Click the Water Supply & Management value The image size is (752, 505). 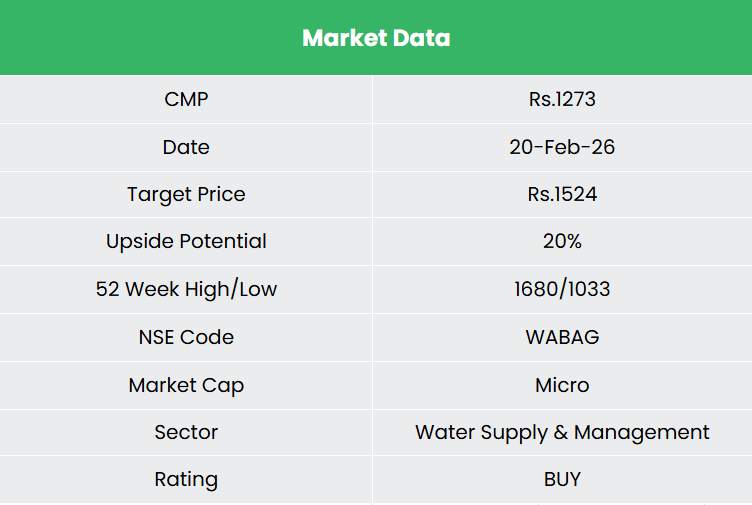click(x=562, y=432)
